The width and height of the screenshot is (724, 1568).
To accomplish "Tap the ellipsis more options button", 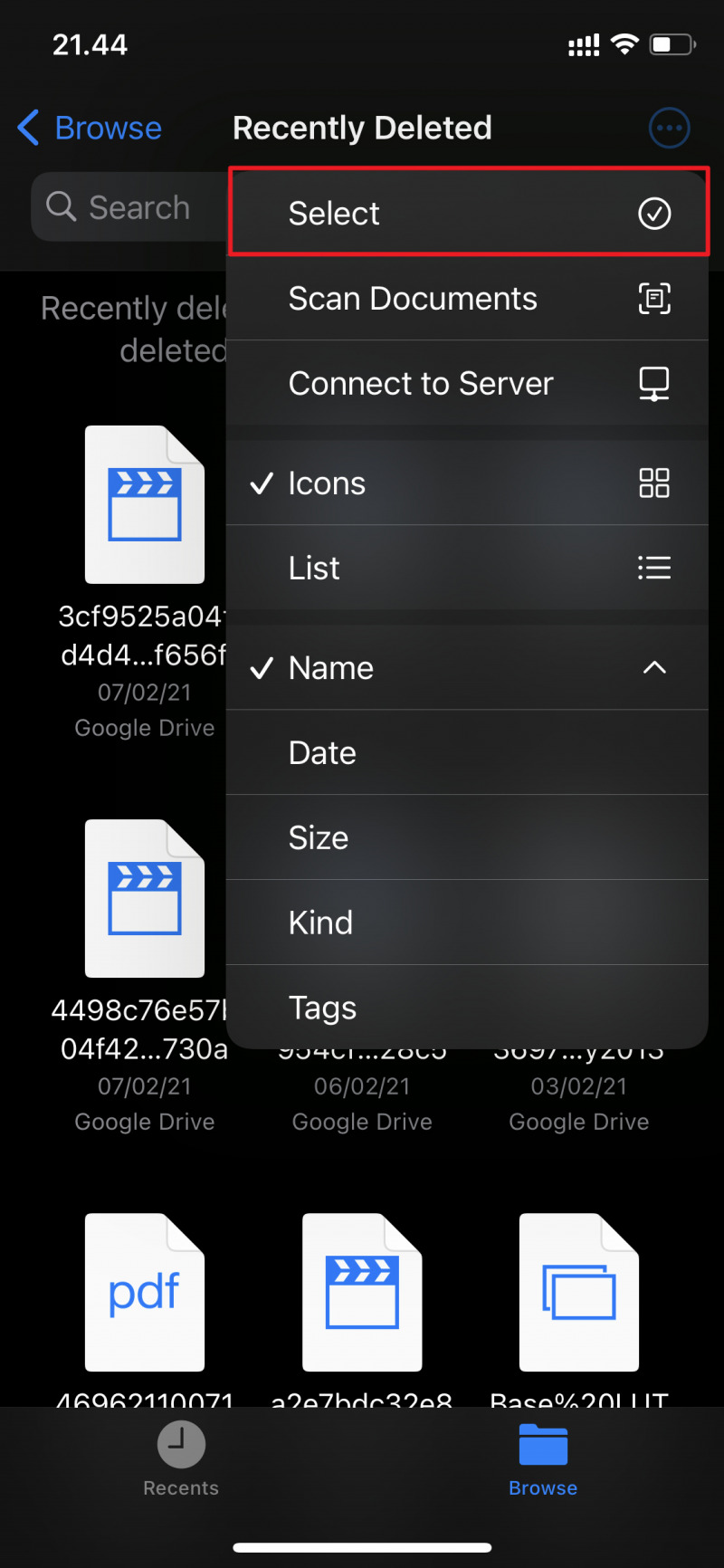I will (670, 128).
